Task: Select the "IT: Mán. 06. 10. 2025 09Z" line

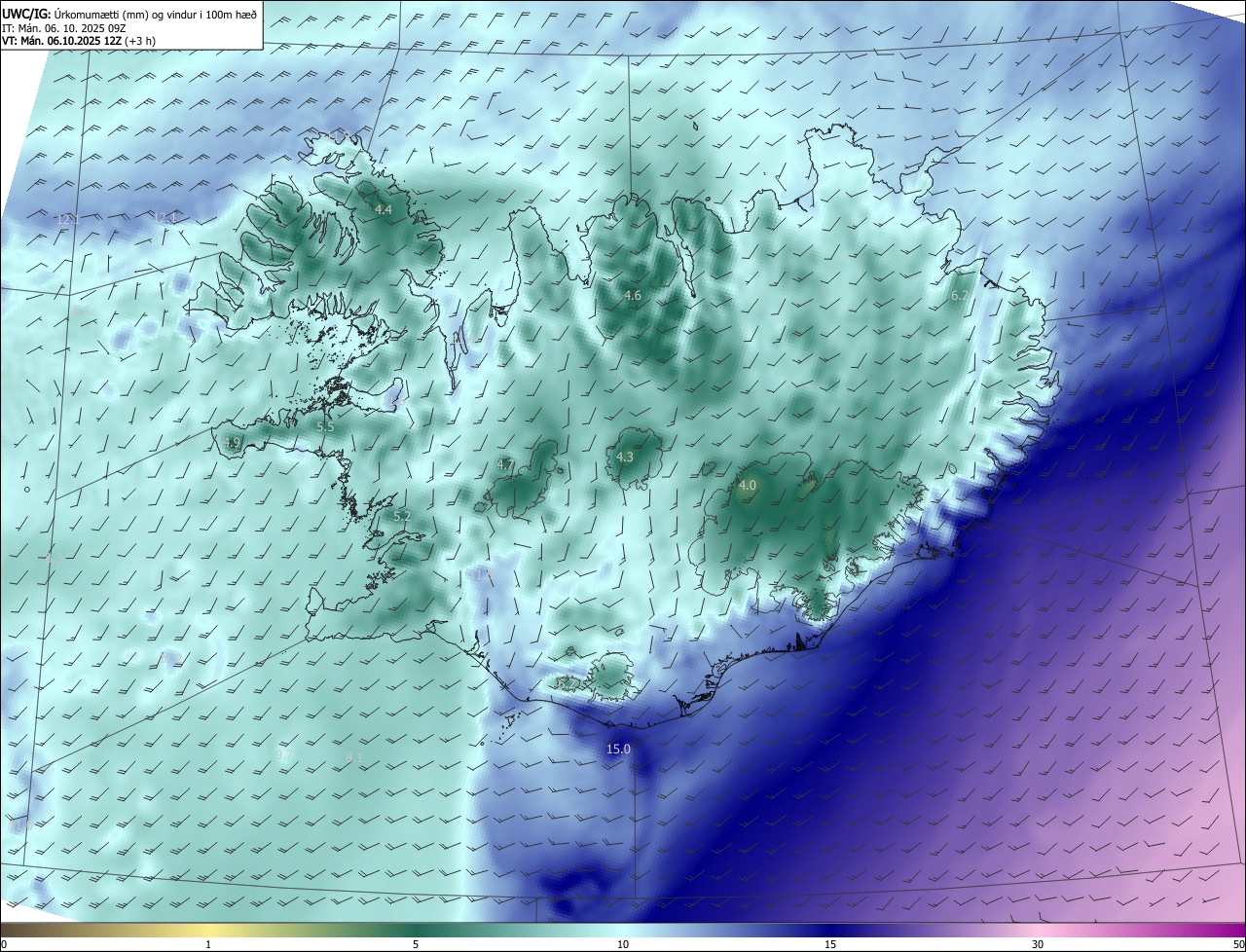Action: (64, 28)
